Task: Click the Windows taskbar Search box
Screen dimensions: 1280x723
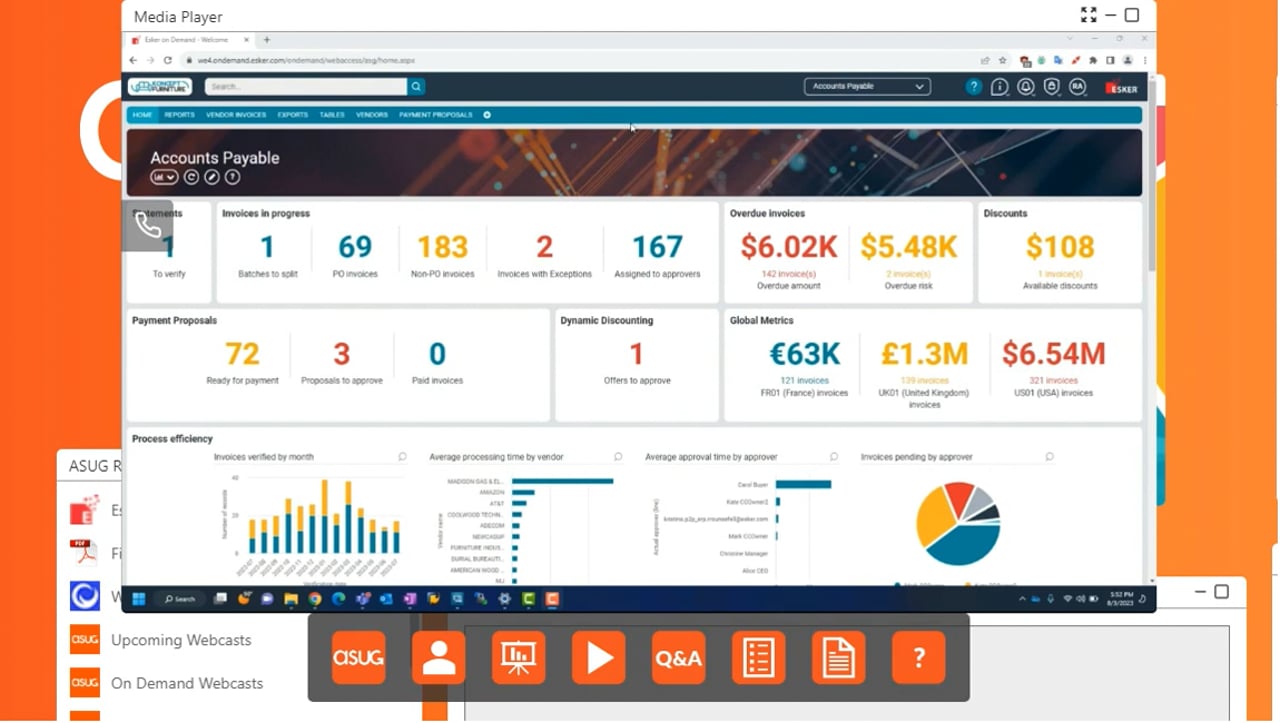Action: [180, 599]
